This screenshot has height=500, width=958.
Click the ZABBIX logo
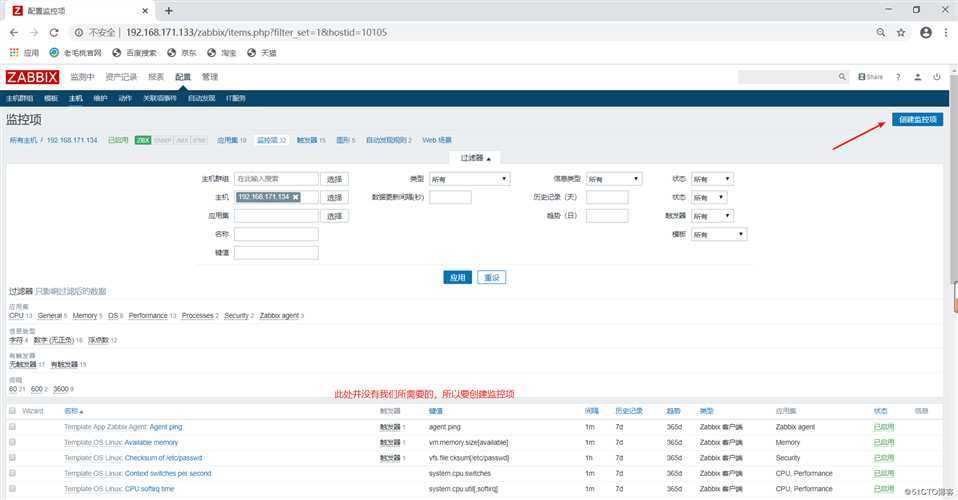tap(32, 77)
